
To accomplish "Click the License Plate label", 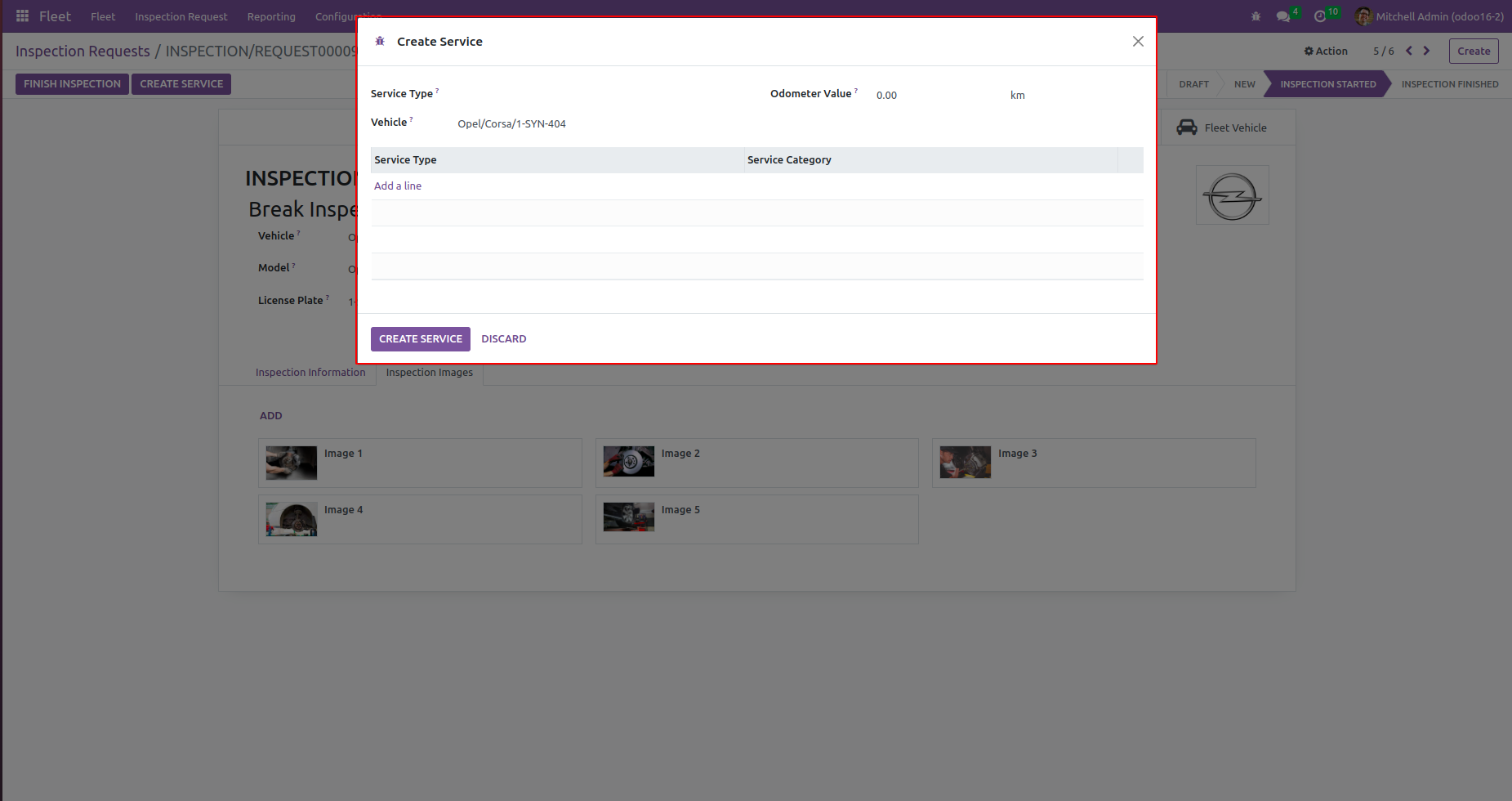I will pos(291,300).
